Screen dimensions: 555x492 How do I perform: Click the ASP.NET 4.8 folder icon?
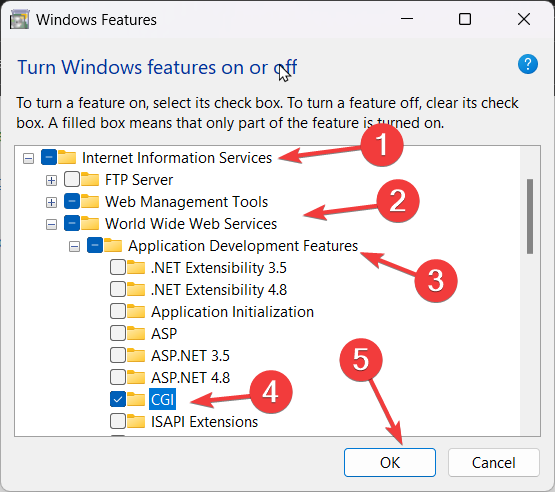[x=136, y=377]
